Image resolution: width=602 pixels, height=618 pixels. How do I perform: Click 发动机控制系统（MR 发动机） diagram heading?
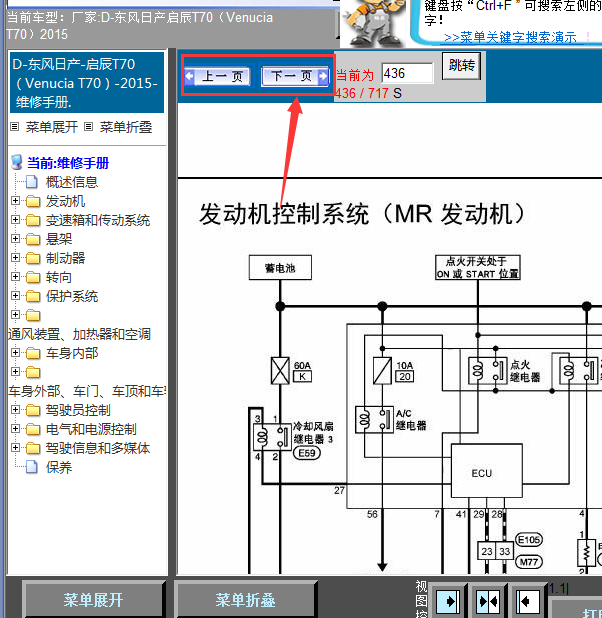[362, 214]
